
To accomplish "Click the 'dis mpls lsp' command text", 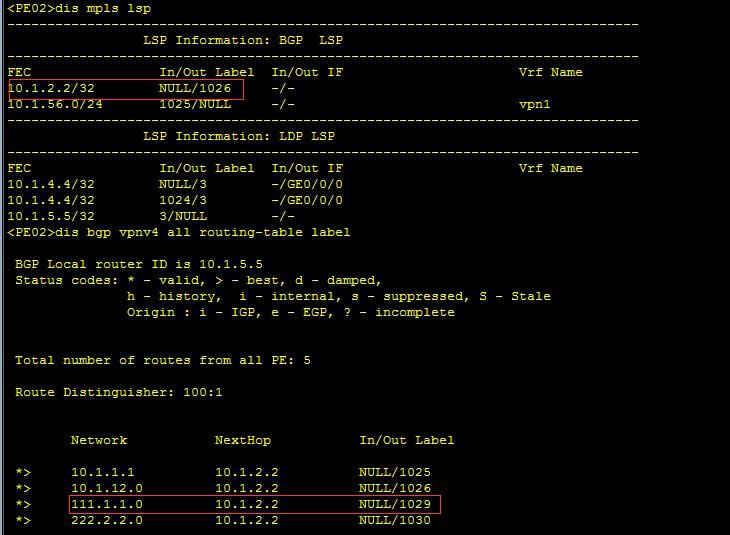I will point(103,8).
